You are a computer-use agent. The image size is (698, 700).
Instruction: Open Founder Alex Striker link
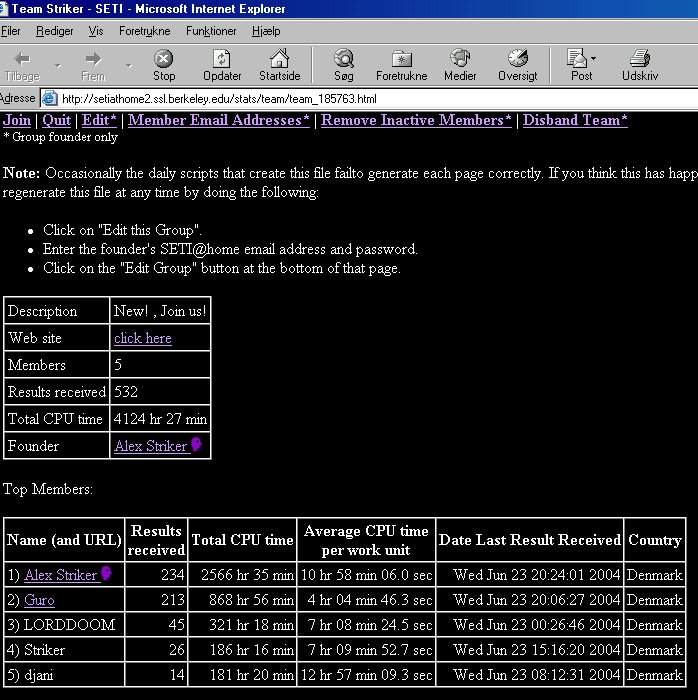150,446
